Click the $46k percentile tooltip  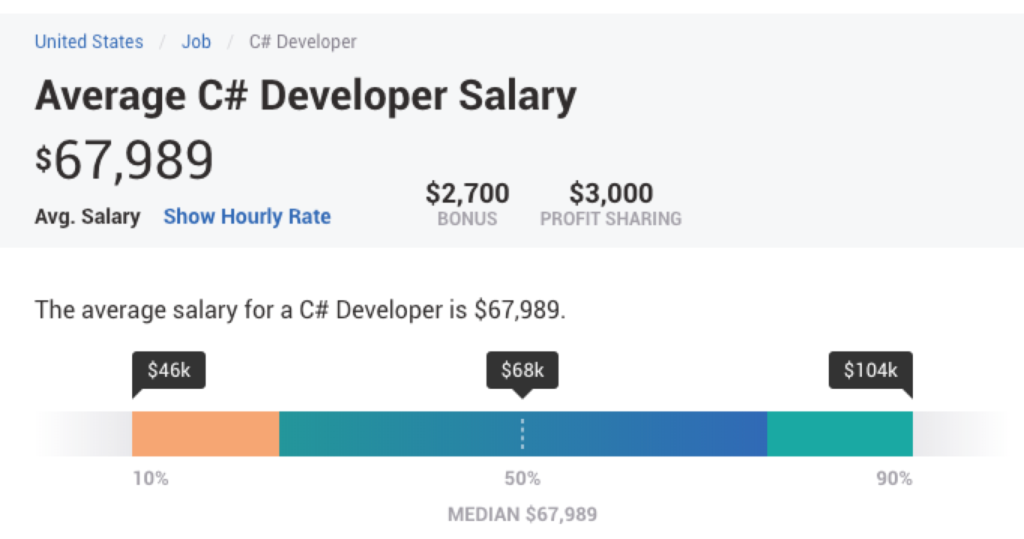coord(168,371)
